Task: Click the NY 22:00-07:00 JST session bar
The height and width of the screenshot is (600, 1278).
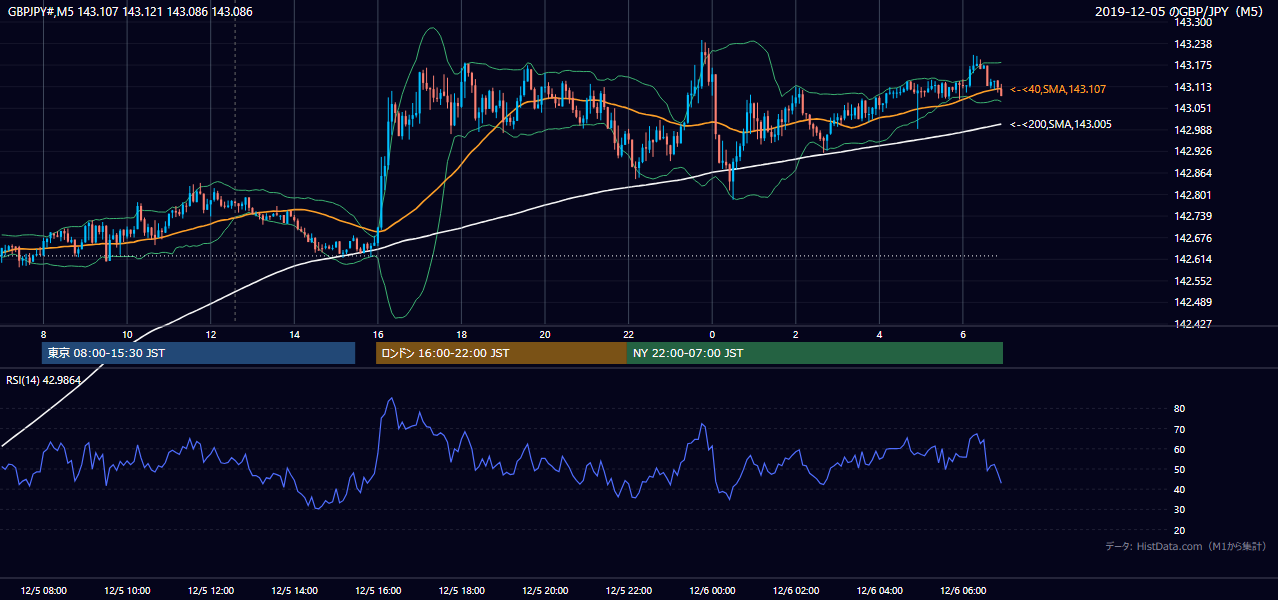Action: coord(815,353)
